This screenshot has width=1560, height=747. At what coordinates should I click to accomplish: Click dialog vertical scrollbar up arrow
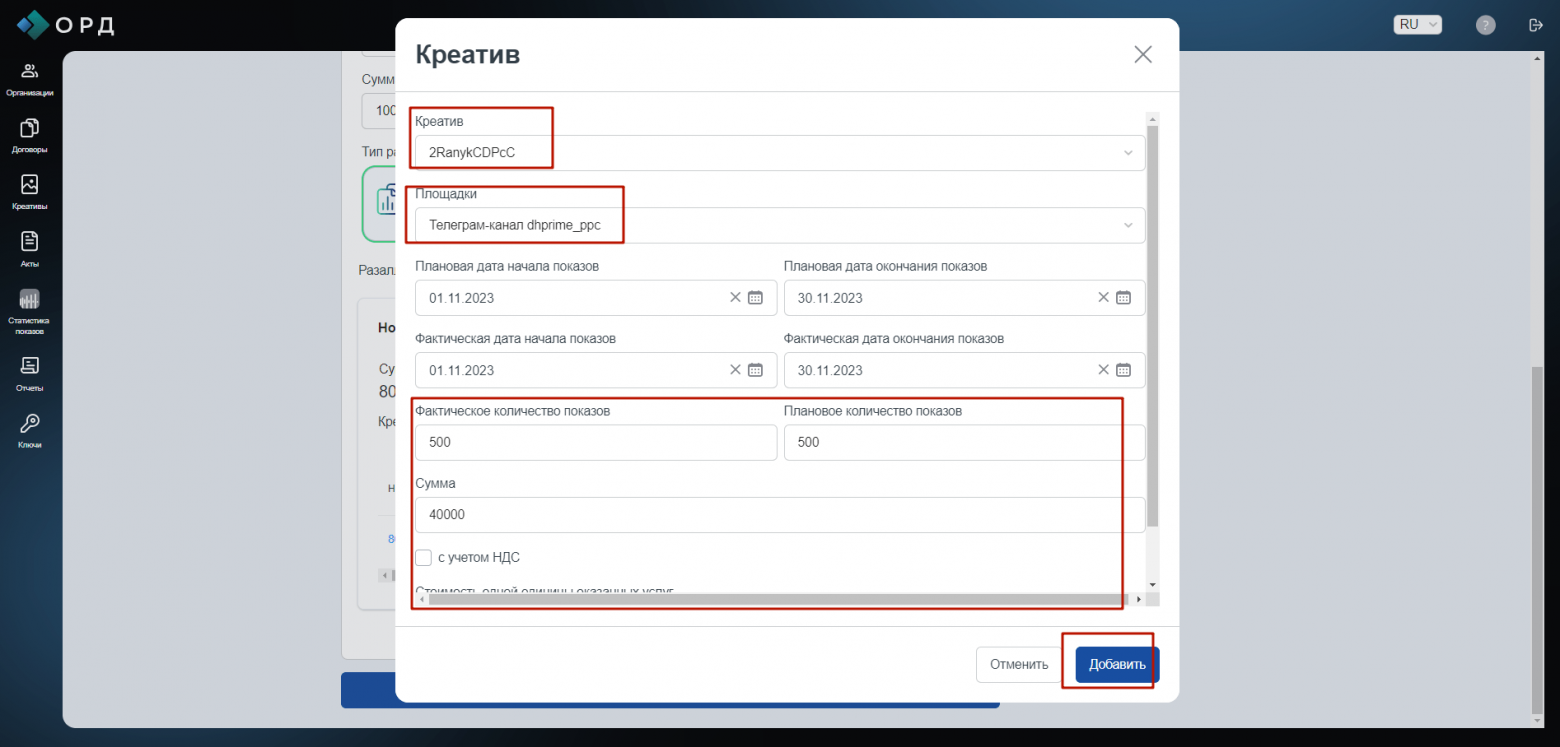point(1152,118)
